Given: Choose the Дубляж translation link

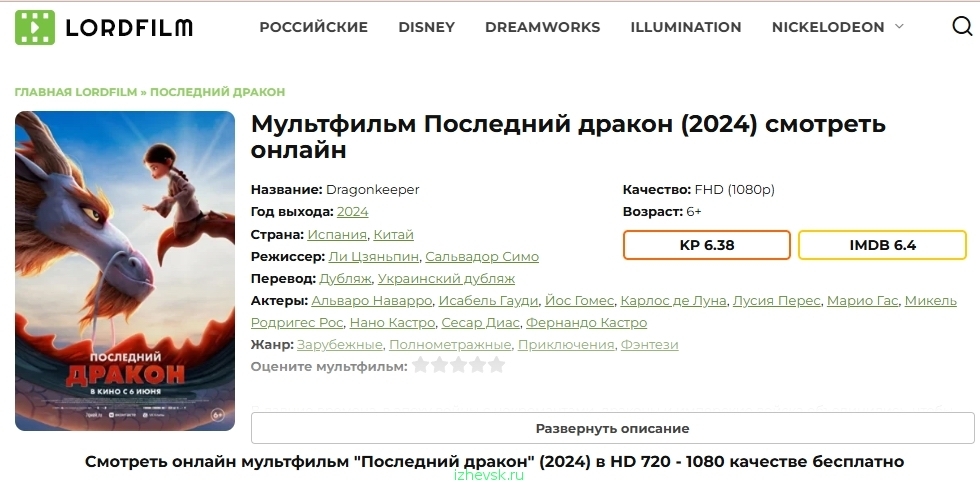Looking at the screenshot, I should click(x=345, y=278).
